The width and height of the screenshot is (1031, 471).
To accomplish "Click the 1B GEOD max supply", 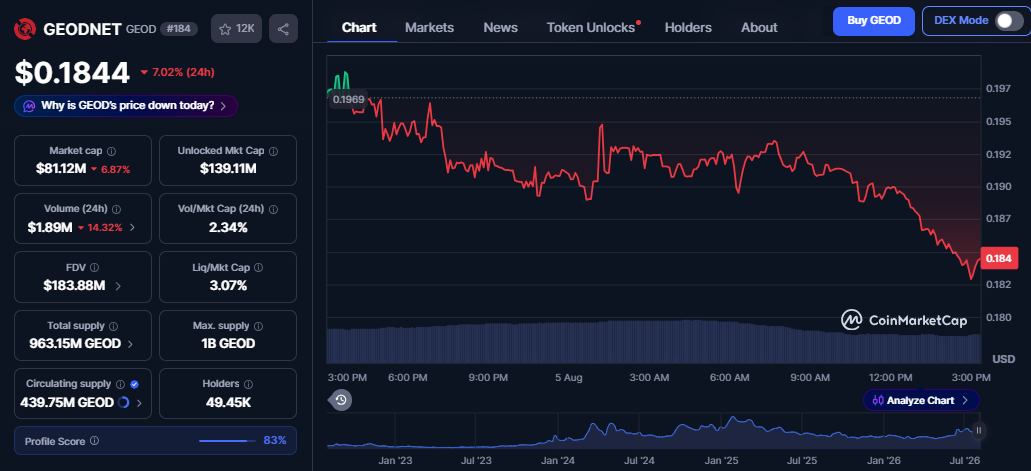I will pos(228,344).
